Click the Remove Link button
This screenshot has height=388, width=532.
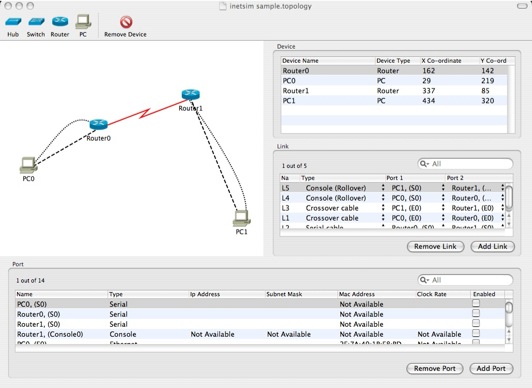click(x=435, y=247)
